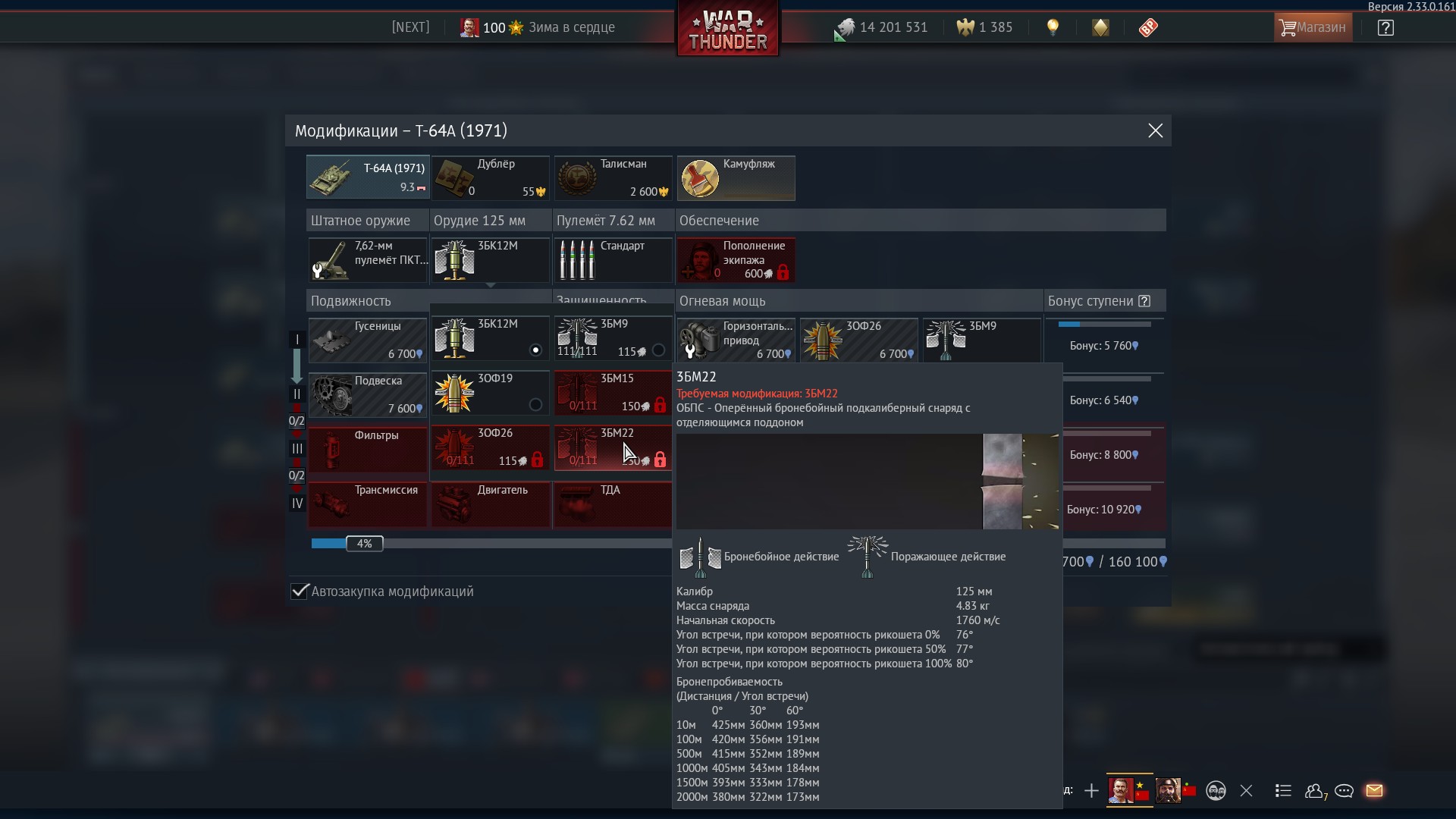Open the battle pass BP icon

(x=1148, y=27)
